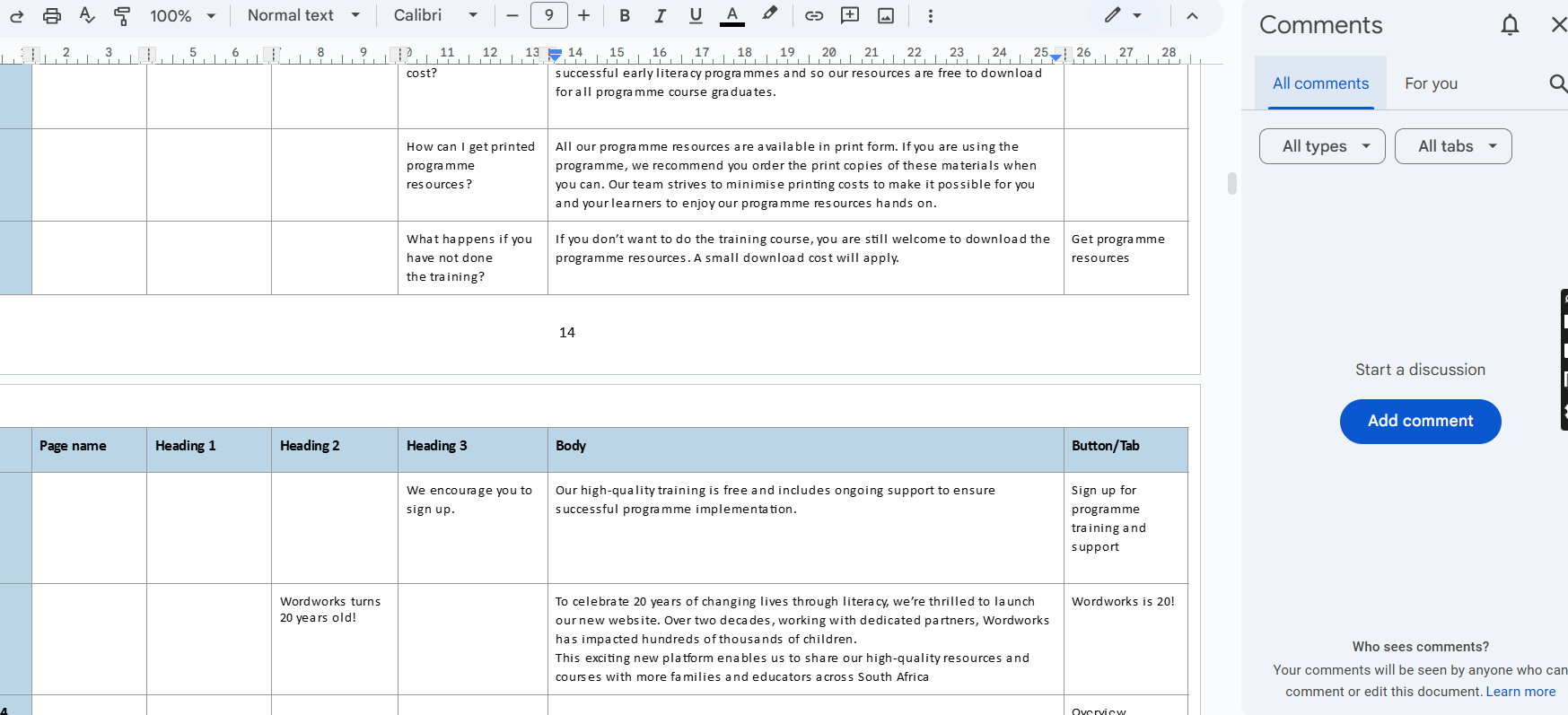Open the zoom level 100% dropdown

click(183, 16)
